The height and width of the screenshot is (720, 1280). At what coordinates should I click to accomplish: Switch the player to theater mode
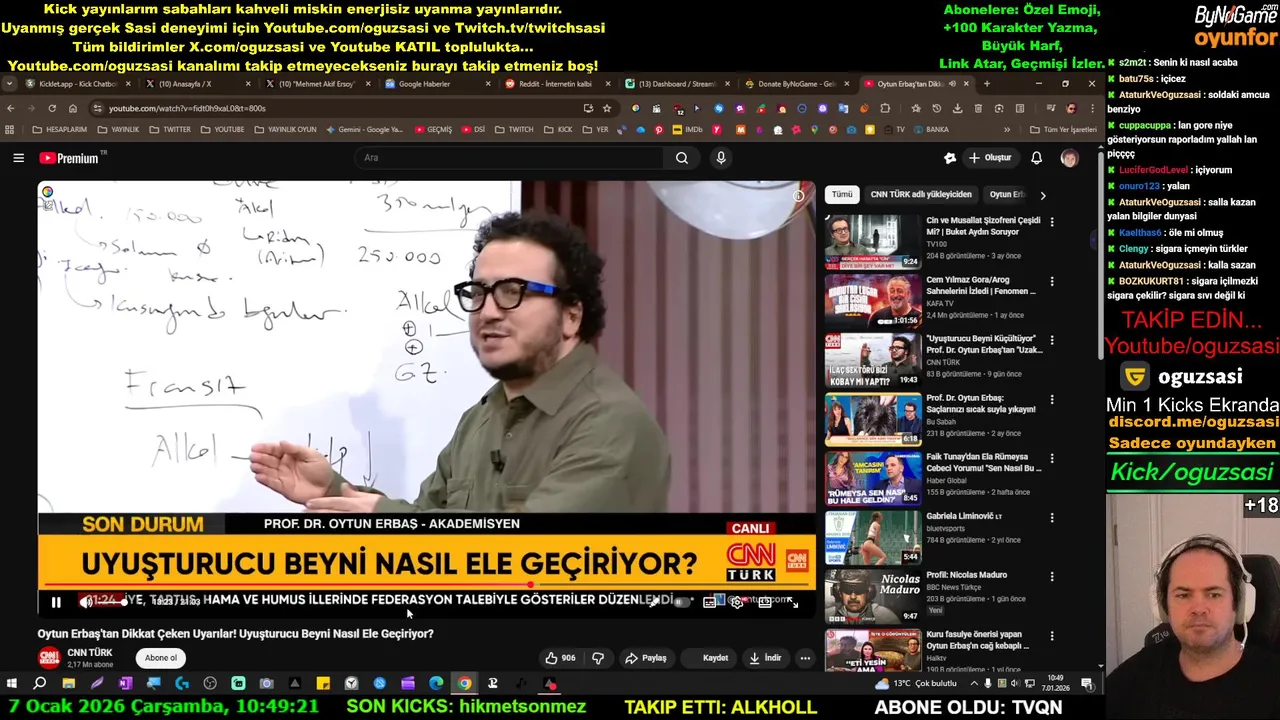765,602
